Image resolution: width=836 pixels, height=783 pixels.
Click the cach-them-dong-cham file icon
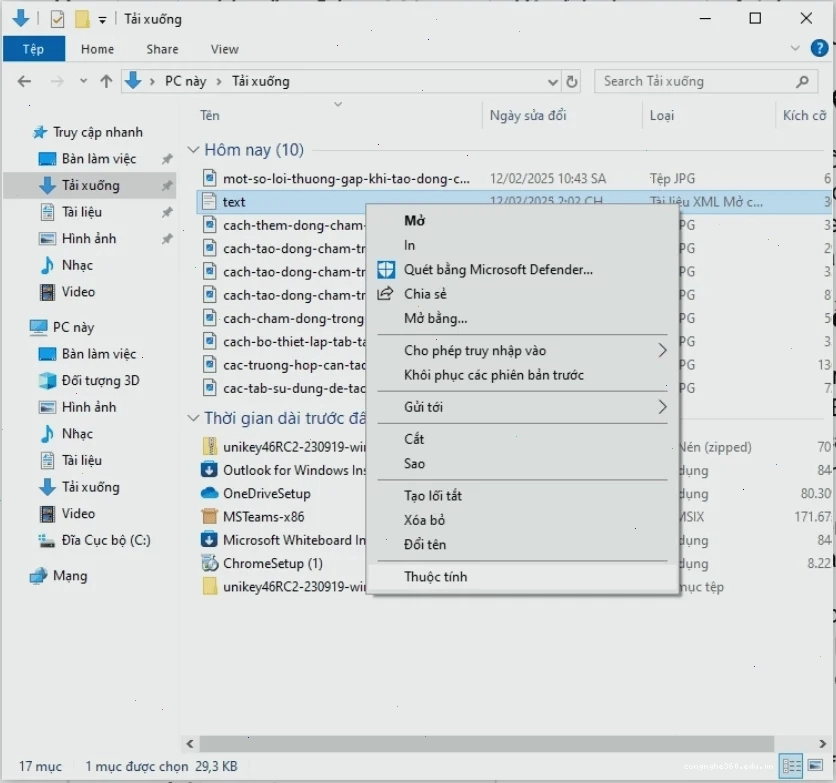(210, 225)
